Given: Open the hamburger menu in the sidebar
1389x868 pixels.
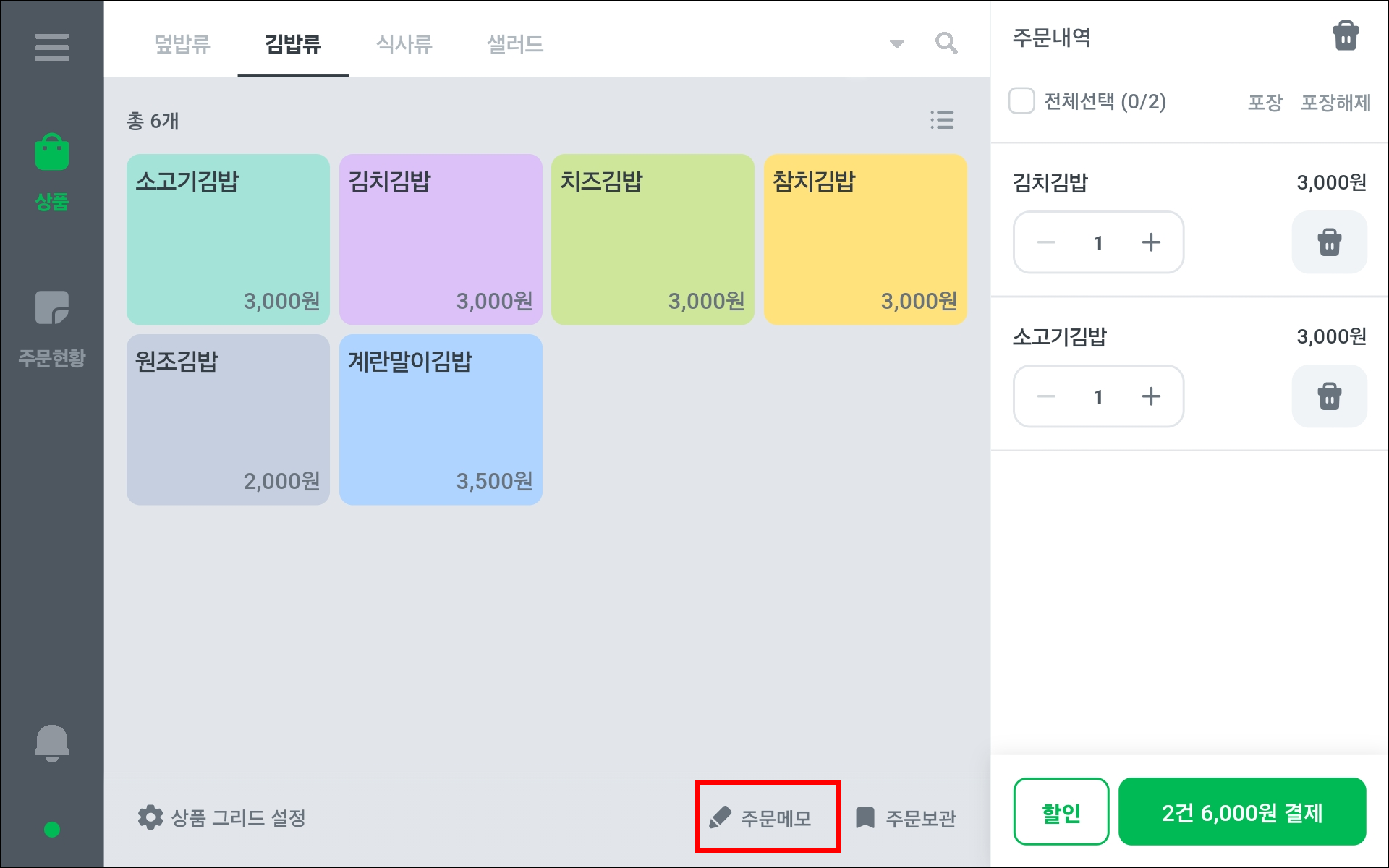Looking at the screenshot, I should coord(51,48).
